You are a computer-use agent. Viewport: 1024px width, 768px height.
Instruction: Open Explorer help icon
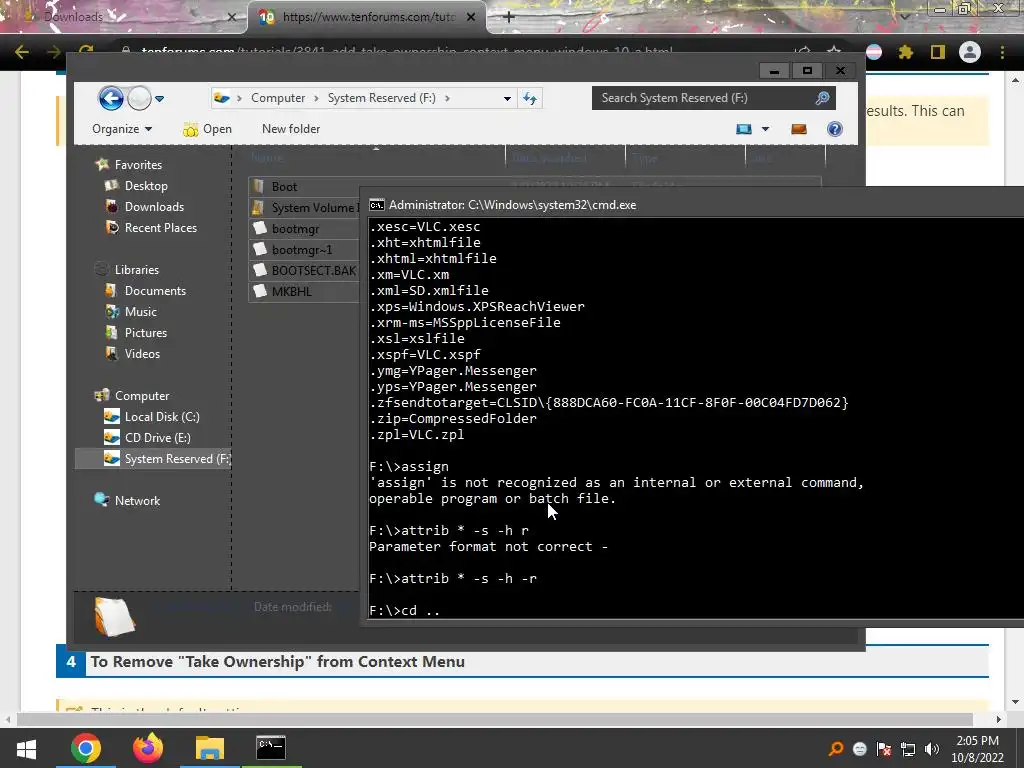[x=835, y=129]
